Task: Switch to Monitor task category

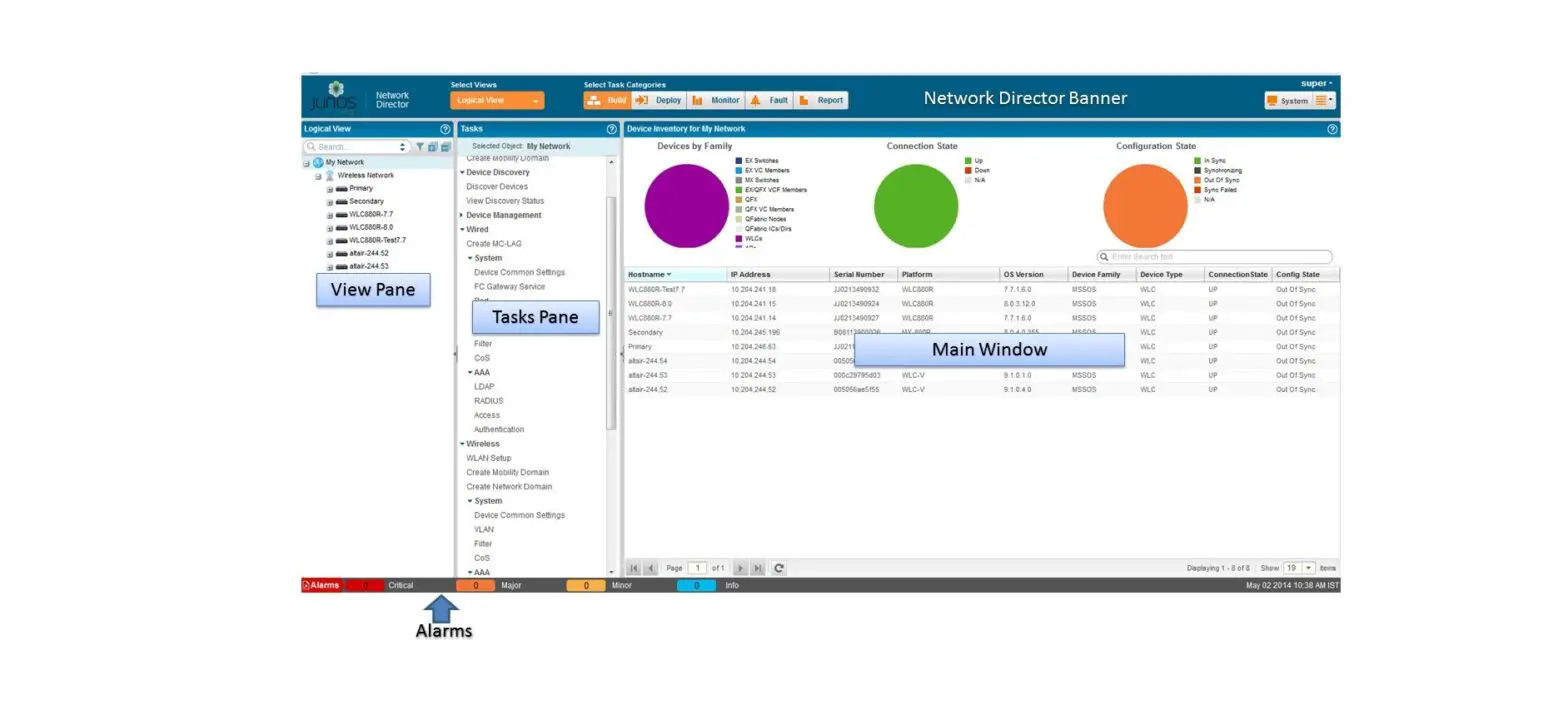Action: (716, 100)
